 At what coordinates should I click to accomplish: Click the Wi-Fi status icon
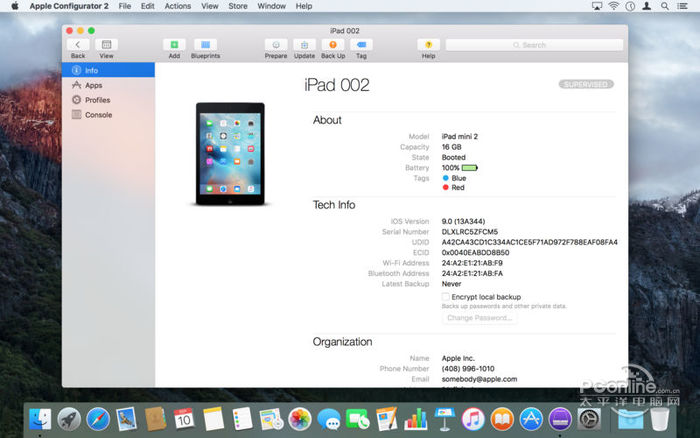(614, 6)
